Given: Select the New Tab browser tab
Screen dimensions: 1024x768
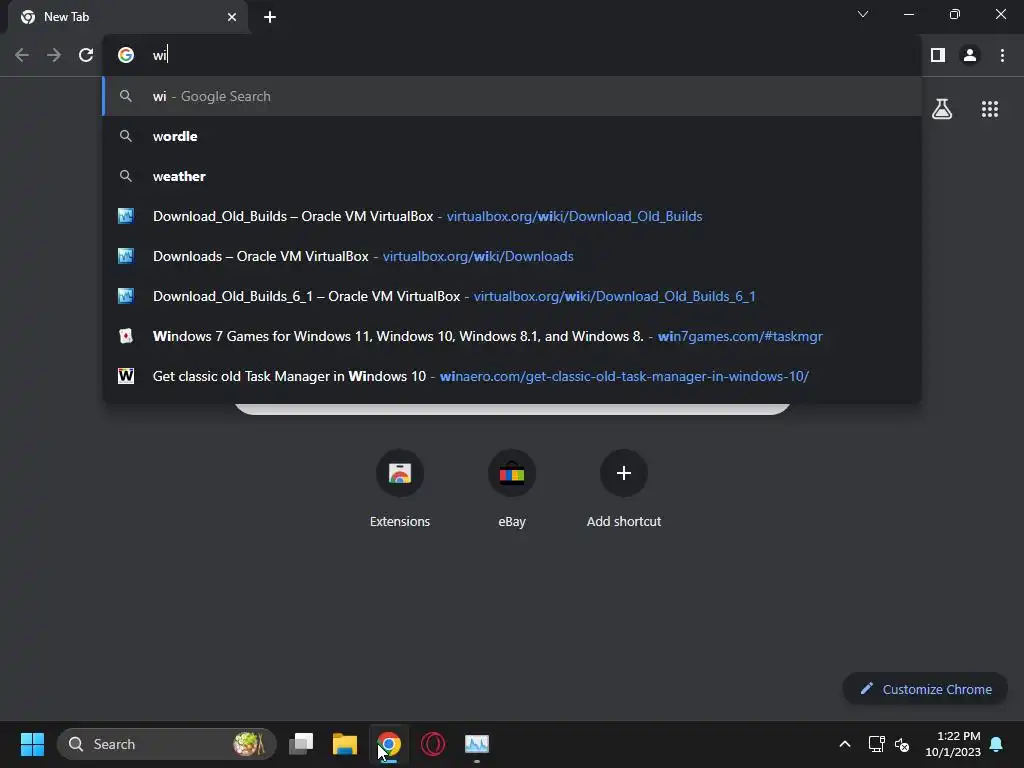Looking at the screenshot, I should point(128,18).
